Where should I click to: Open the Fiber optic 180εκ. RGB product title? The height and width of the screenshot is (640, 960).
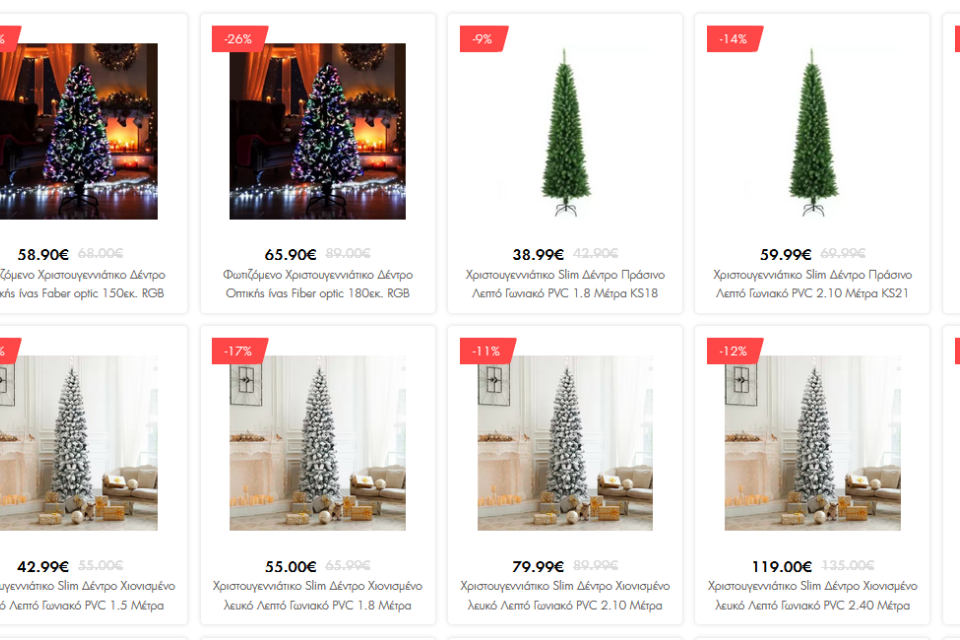(x=318, y=284)
